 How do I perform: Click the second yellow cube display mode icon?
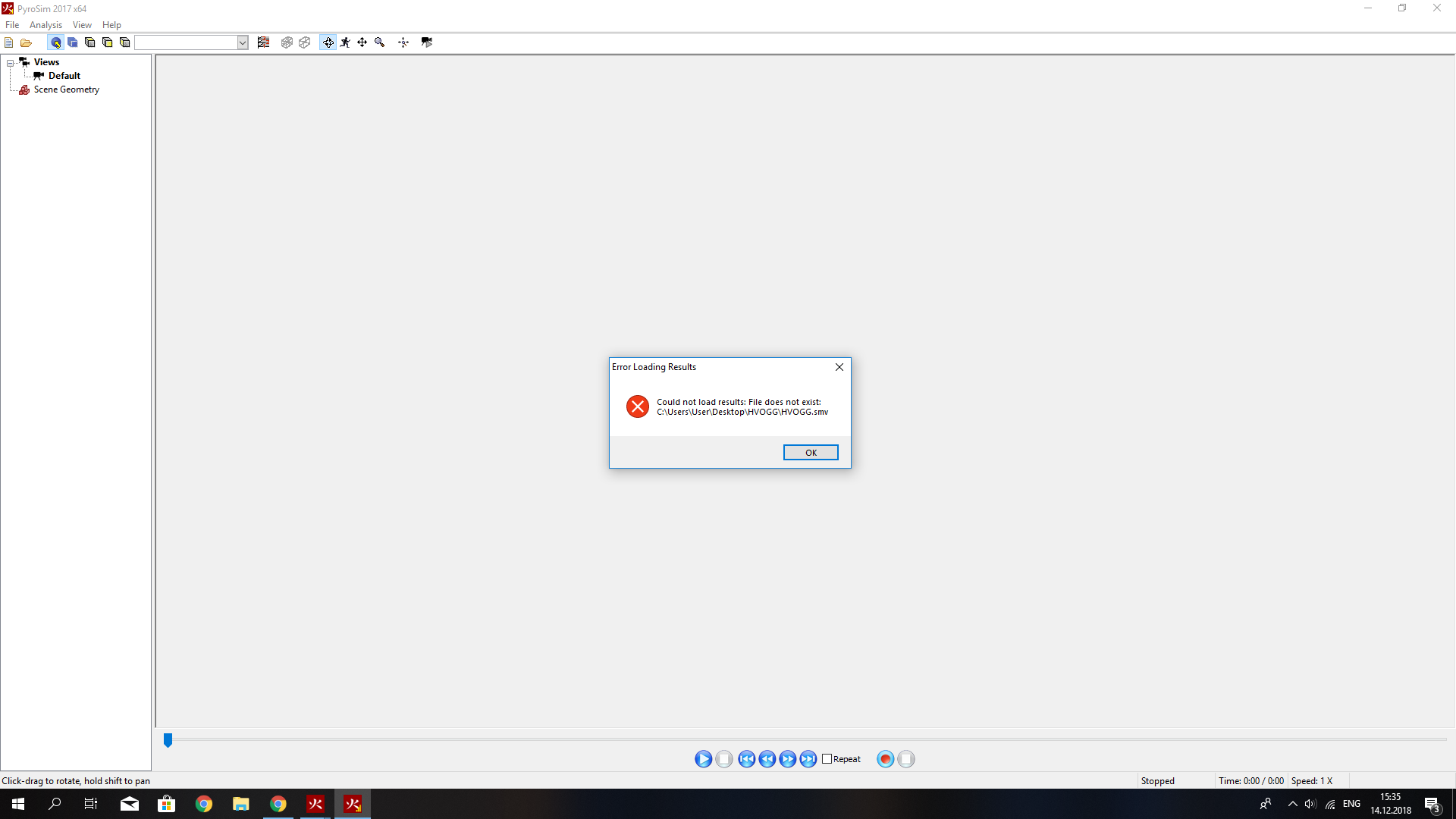coord(107,42)
